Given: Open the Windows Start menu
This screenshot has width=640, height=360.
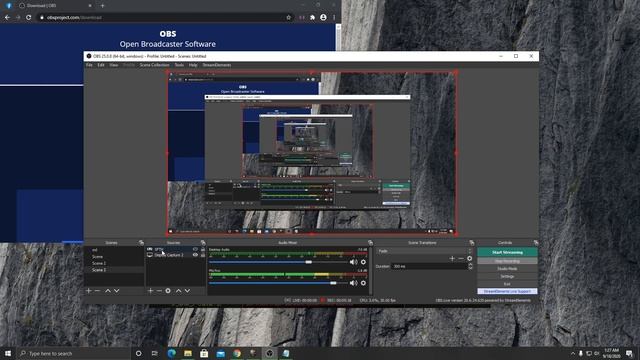Looking at the screenshot, I should point(8,353).
